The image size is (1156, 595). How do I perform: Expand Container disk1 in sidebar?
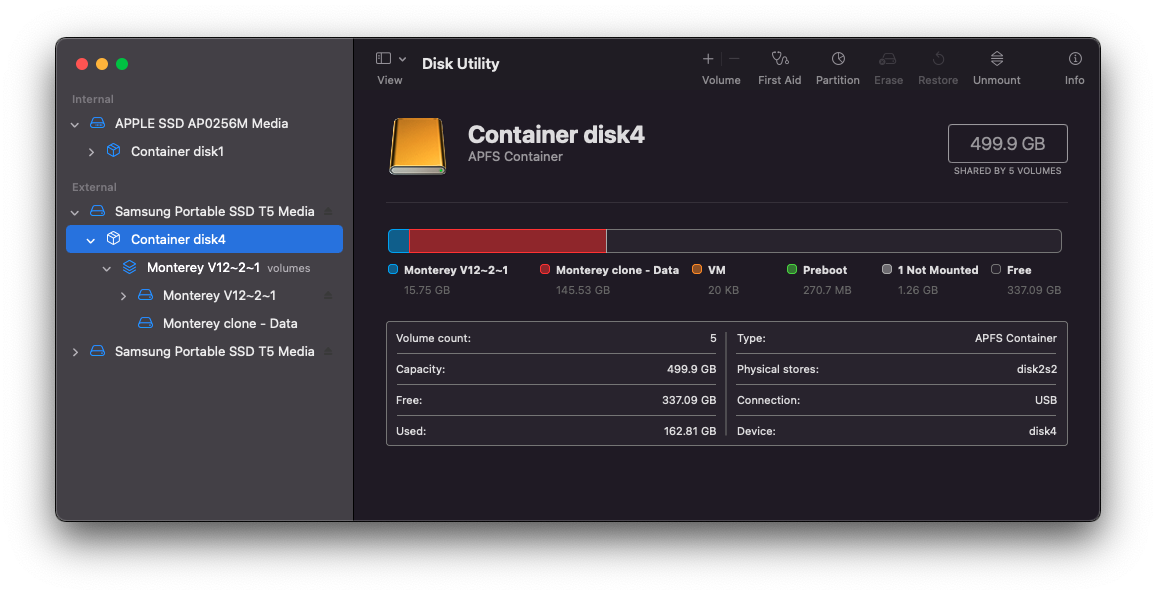[x=91, y=152]
